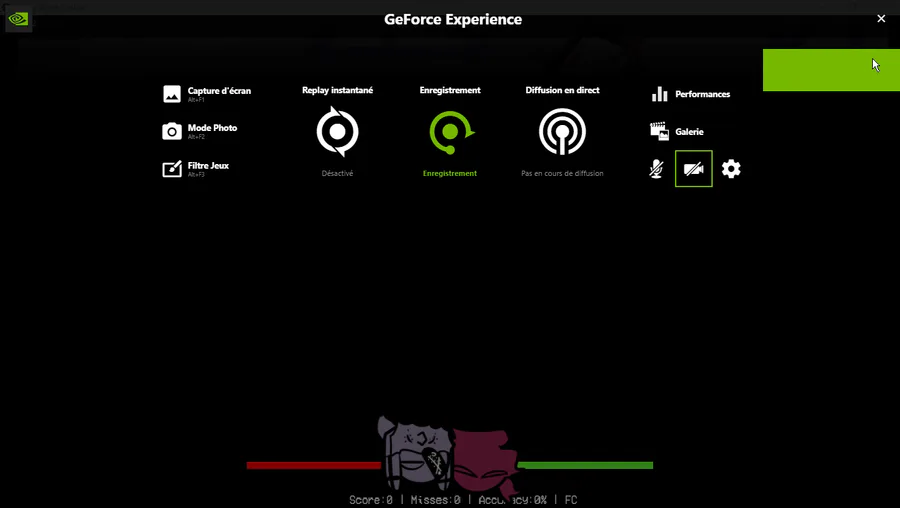Open the Galerie clapperboard icon
The height and width of the screenshot is (508, 900).
(x=660, y=131)
